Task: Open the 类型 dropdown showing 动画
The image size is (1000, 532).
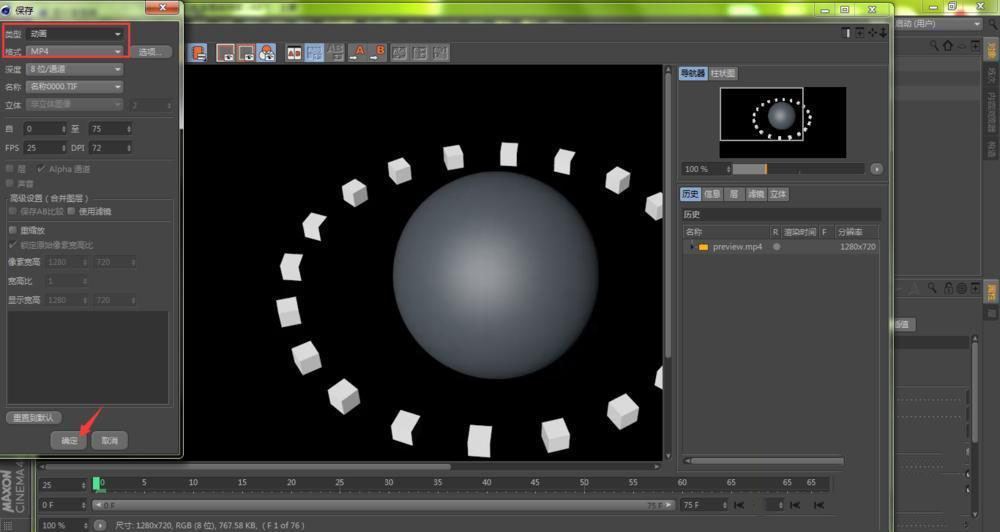Action: click(75, 34)
